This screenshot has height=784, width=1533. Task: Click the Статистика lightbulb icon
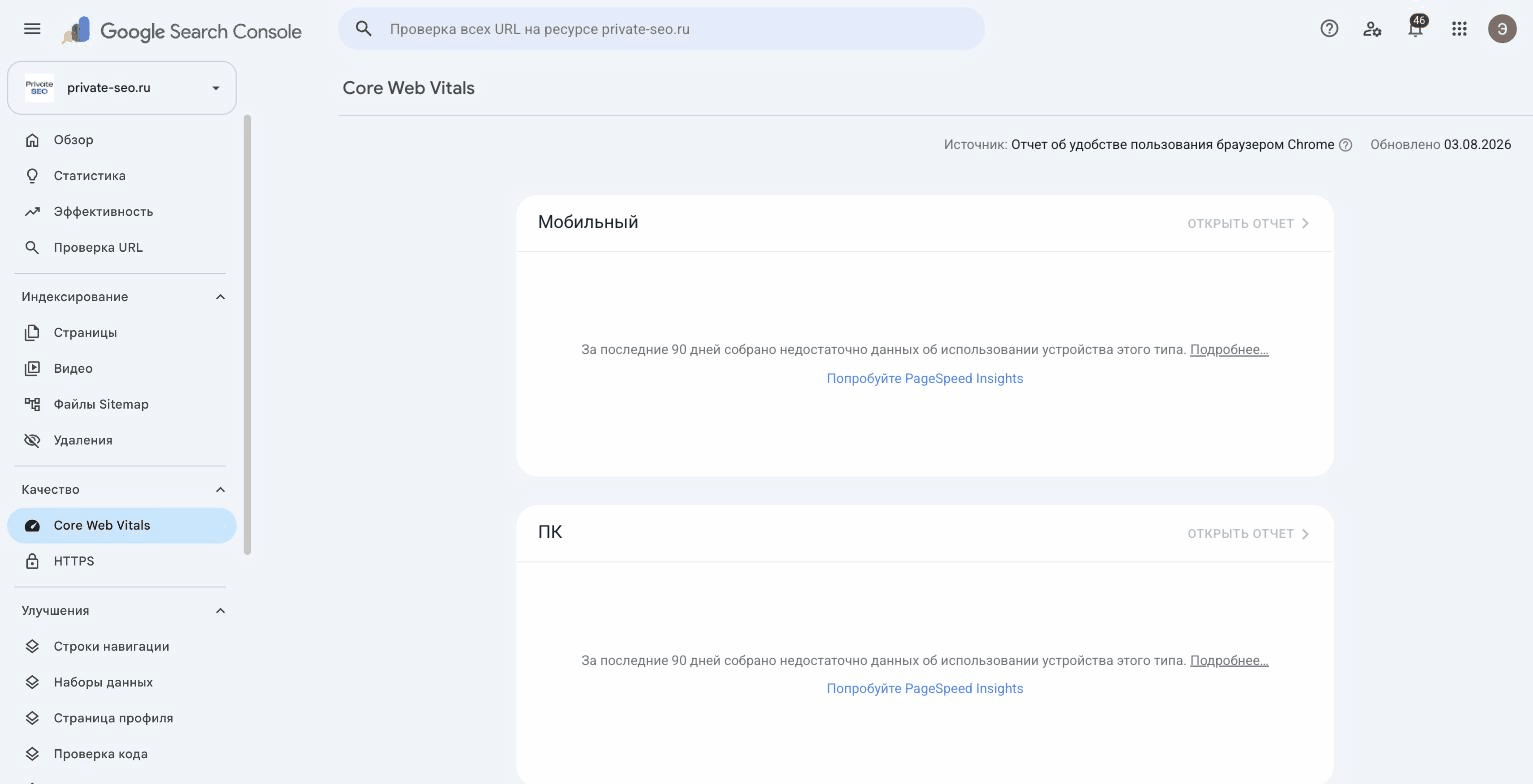tap(32, 176)
